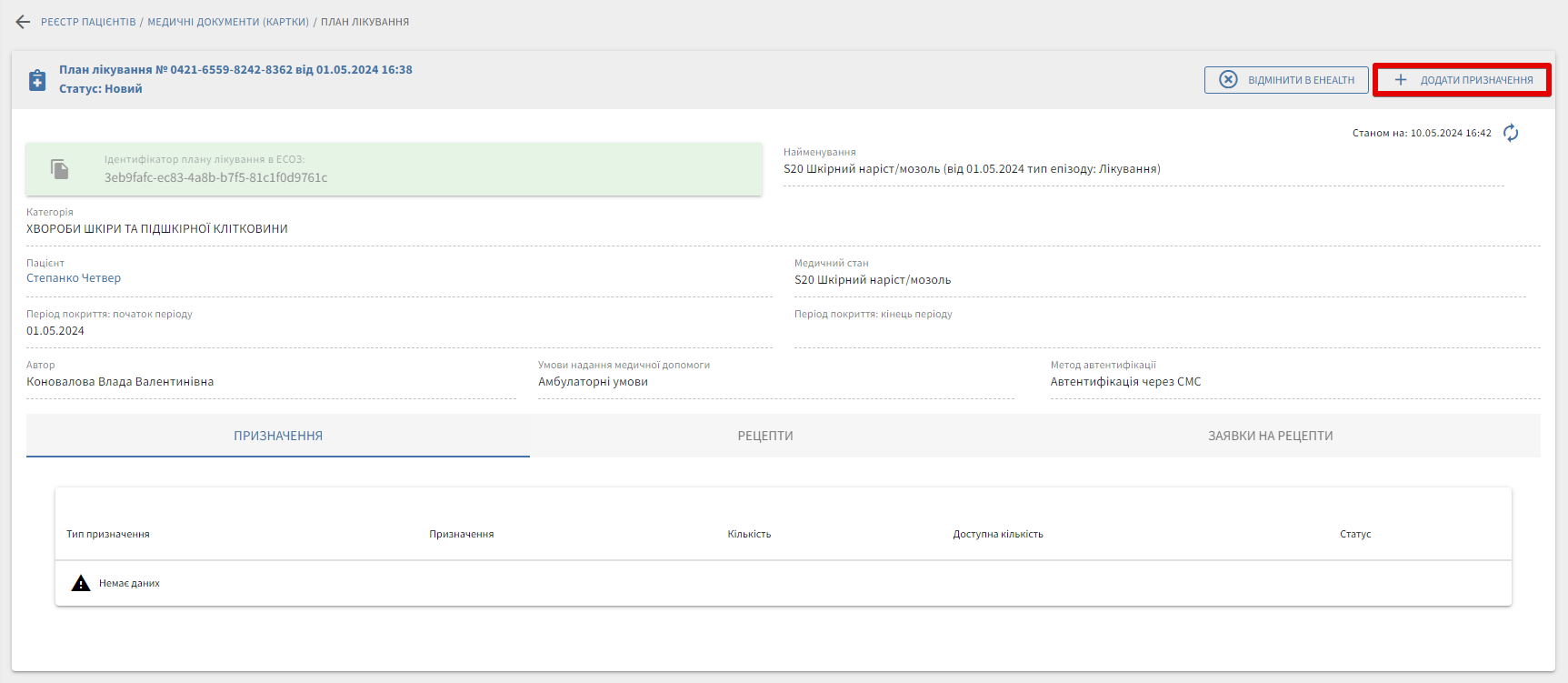This screenshot has width=1568, height=683.
Task: Click the back arrow icon
Action: pyautogui.click(x=23, y=22)
